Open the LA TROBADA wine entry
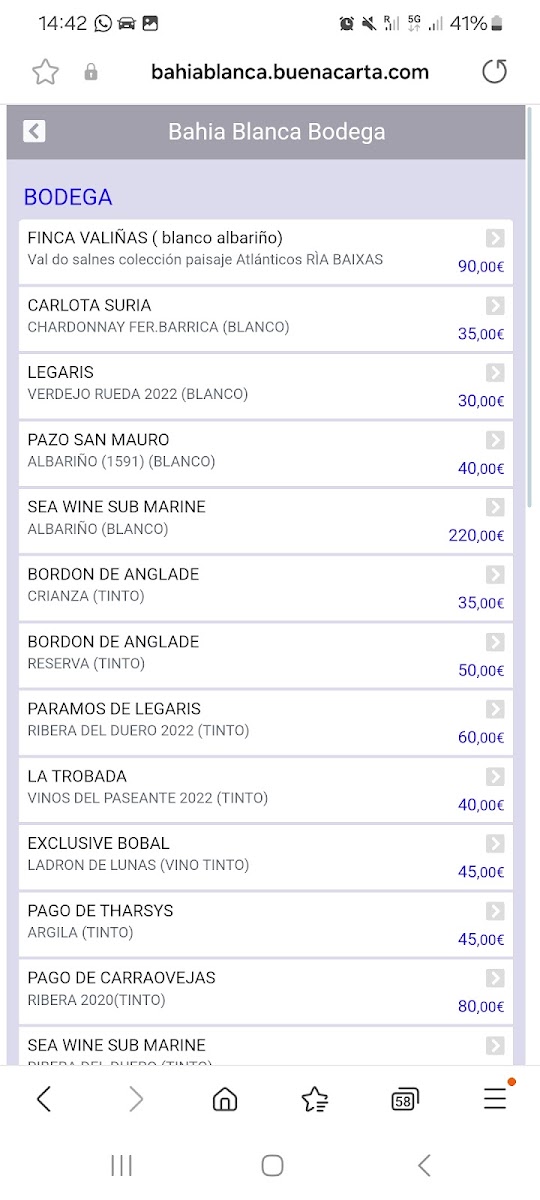Screen dimensions: 540x1200 (266, 789)
